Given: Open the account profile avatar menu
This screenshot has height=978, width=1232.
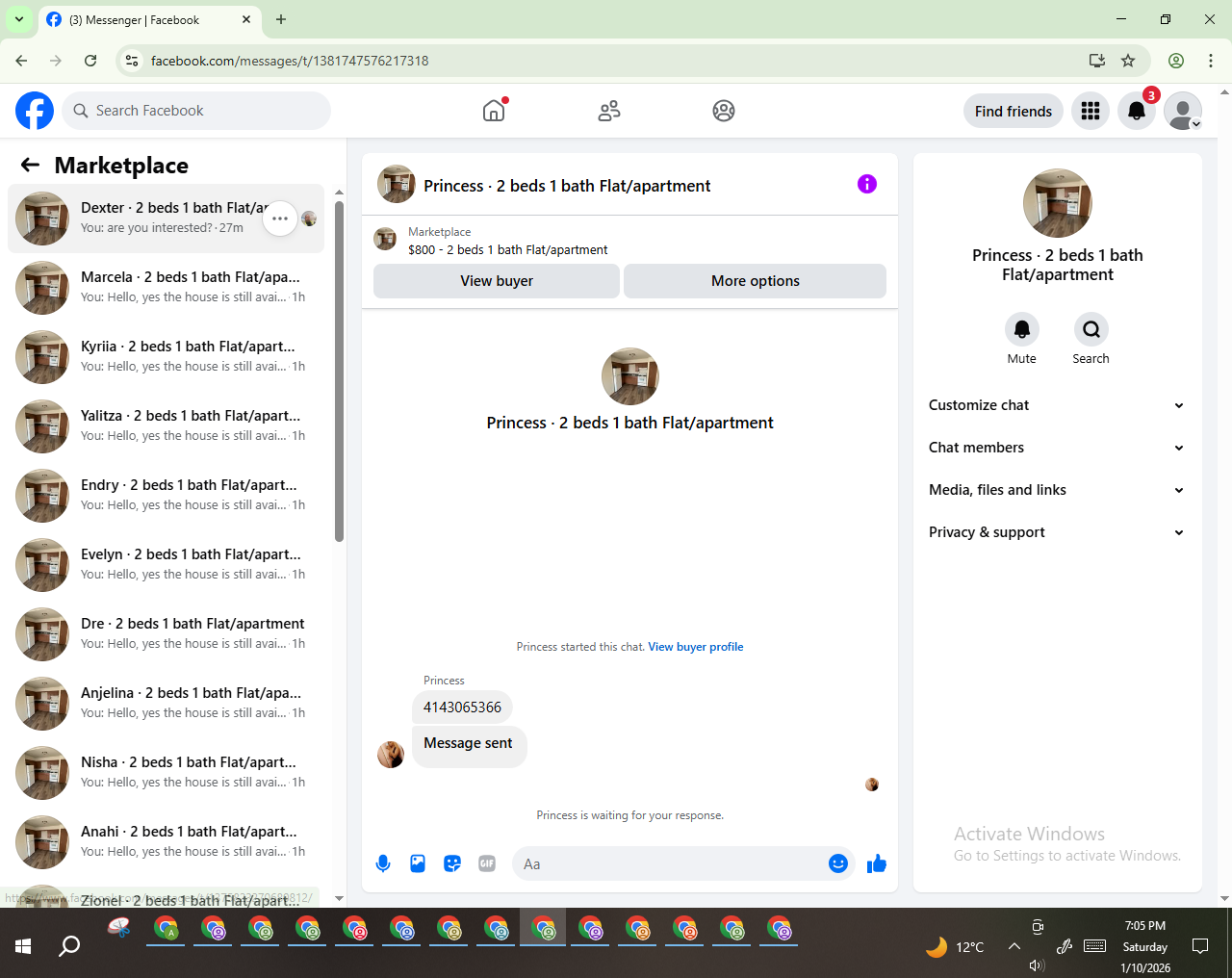Looking at the screenshot, I should click(1183, 111).
